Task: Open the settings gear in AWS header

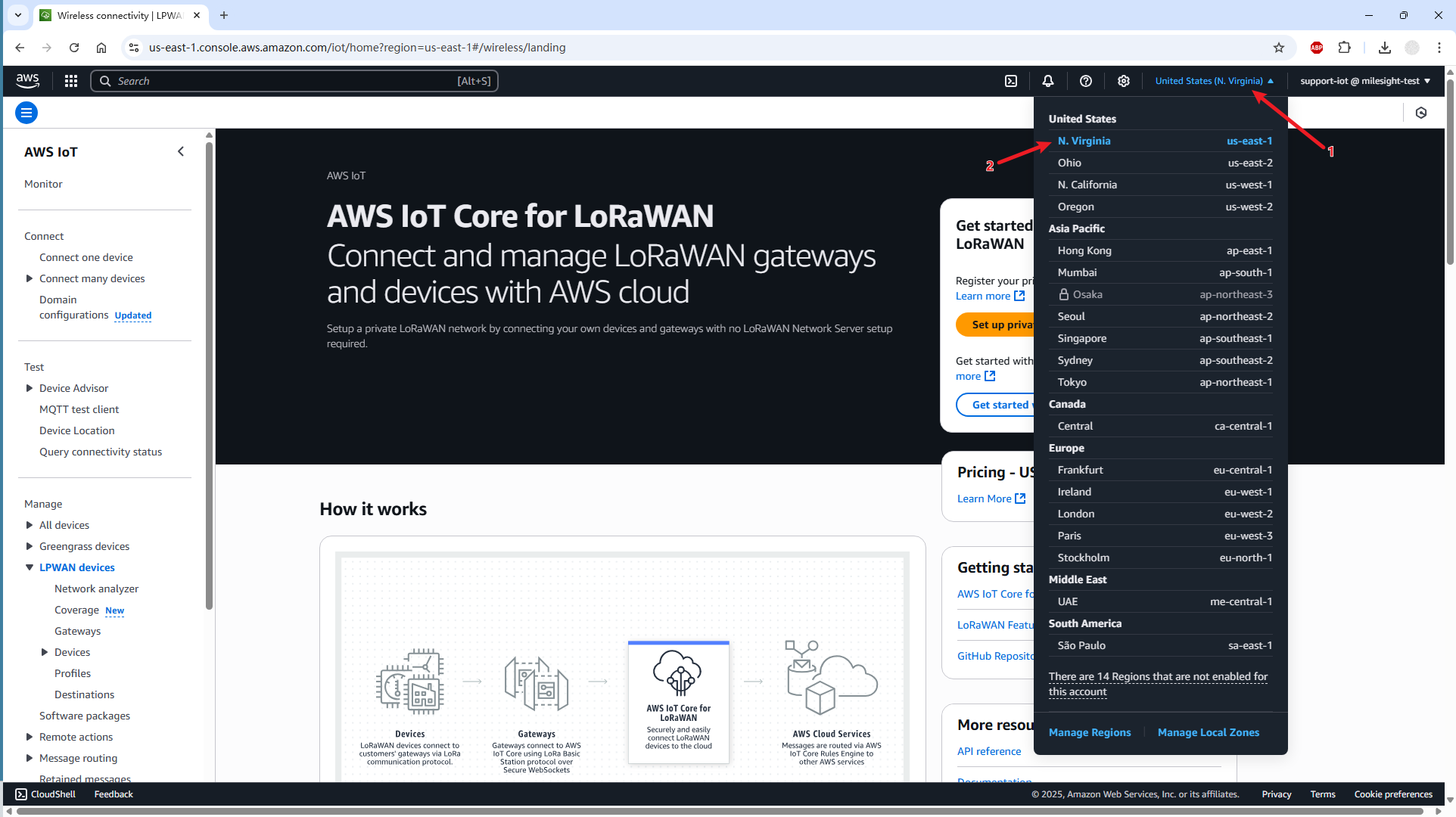Action: [x=1124, y=81]
